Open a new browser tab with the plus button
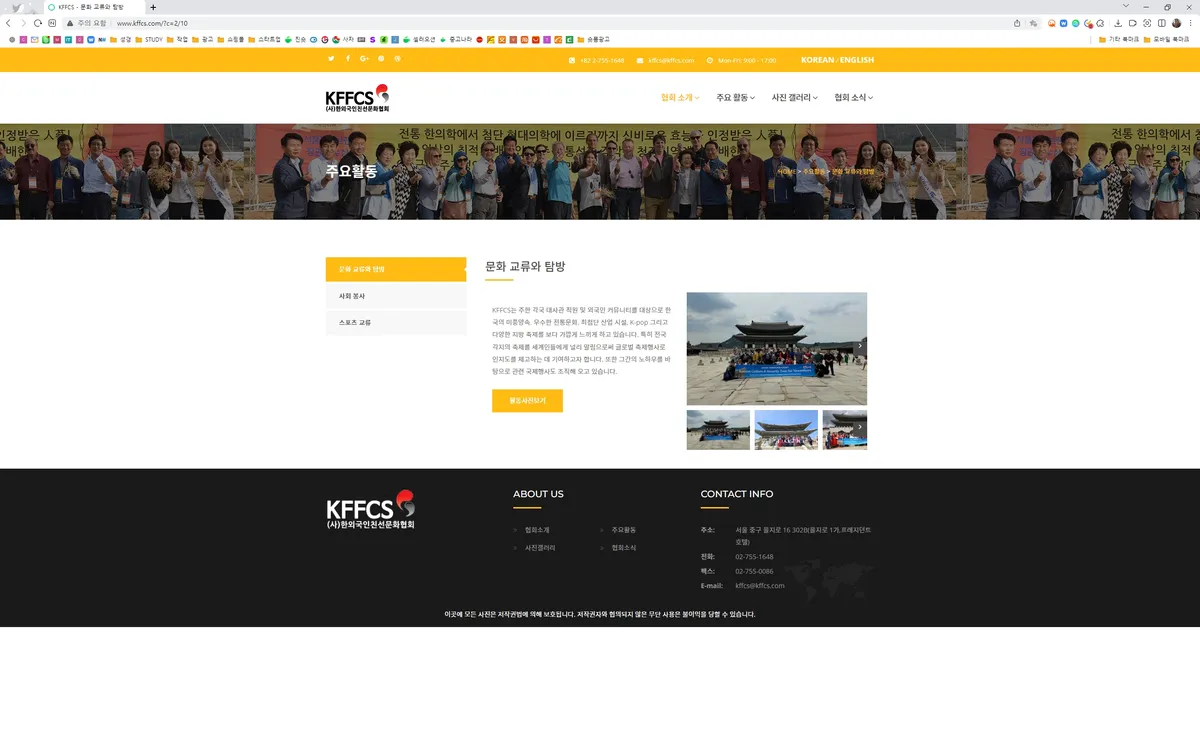The image size is (1200, 731). pos(153,7)
